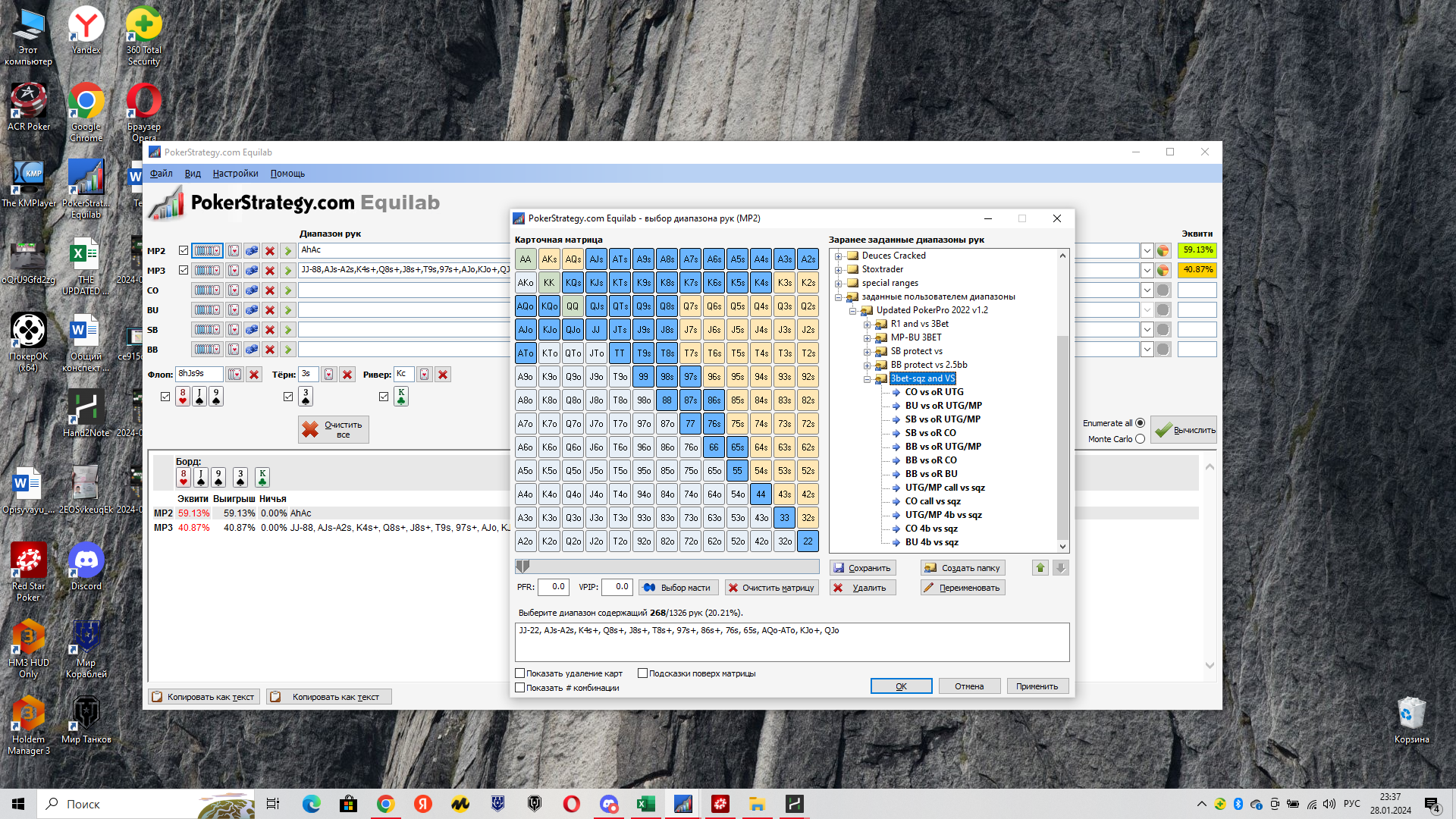Image resolution: width=1456 pixels, height=819 pixels.
Task: Click range percentage slider handle
Action: pyautogui.click(x=522, y=566)
